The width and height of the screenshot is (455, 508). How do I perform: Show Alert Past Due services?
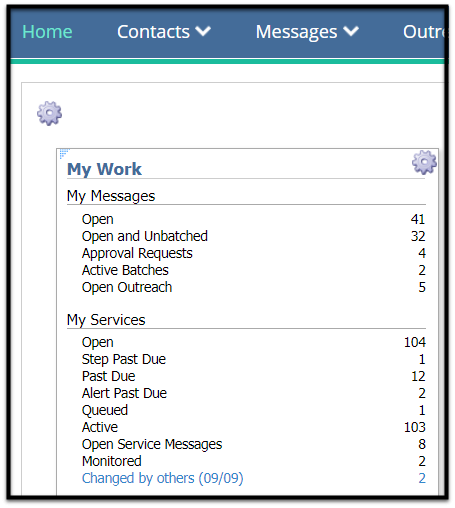(x=124, y=393)
